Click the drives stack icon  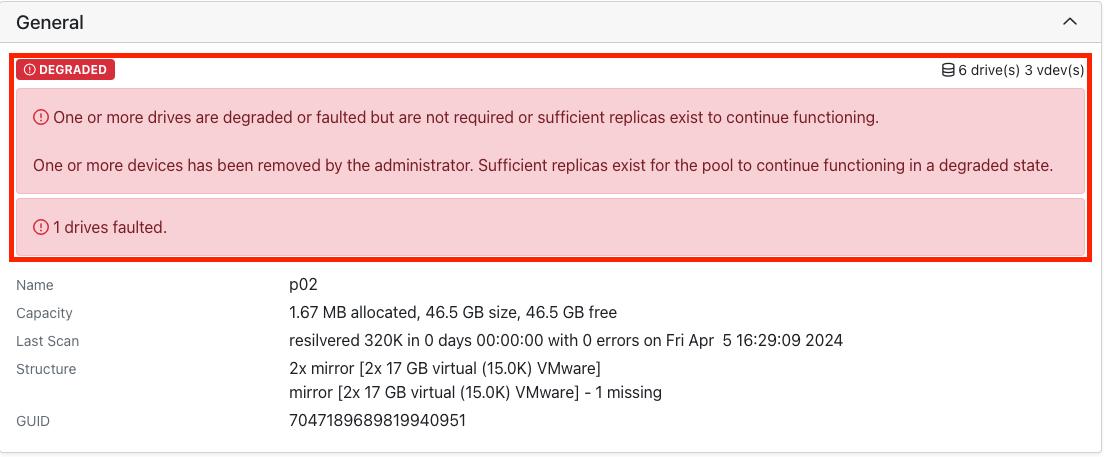point(948,70)
